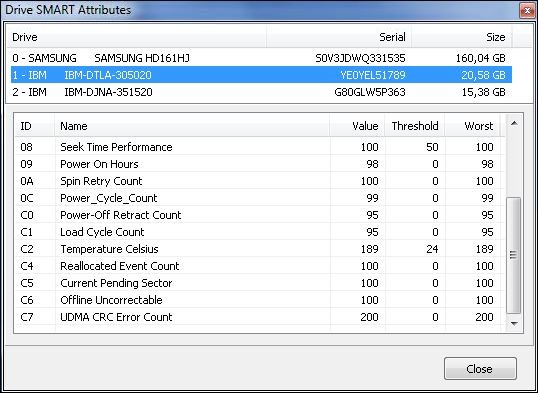Click the UDMA CRC Error Count value 200
Screen dimensions: 538x393
point(369,317)
